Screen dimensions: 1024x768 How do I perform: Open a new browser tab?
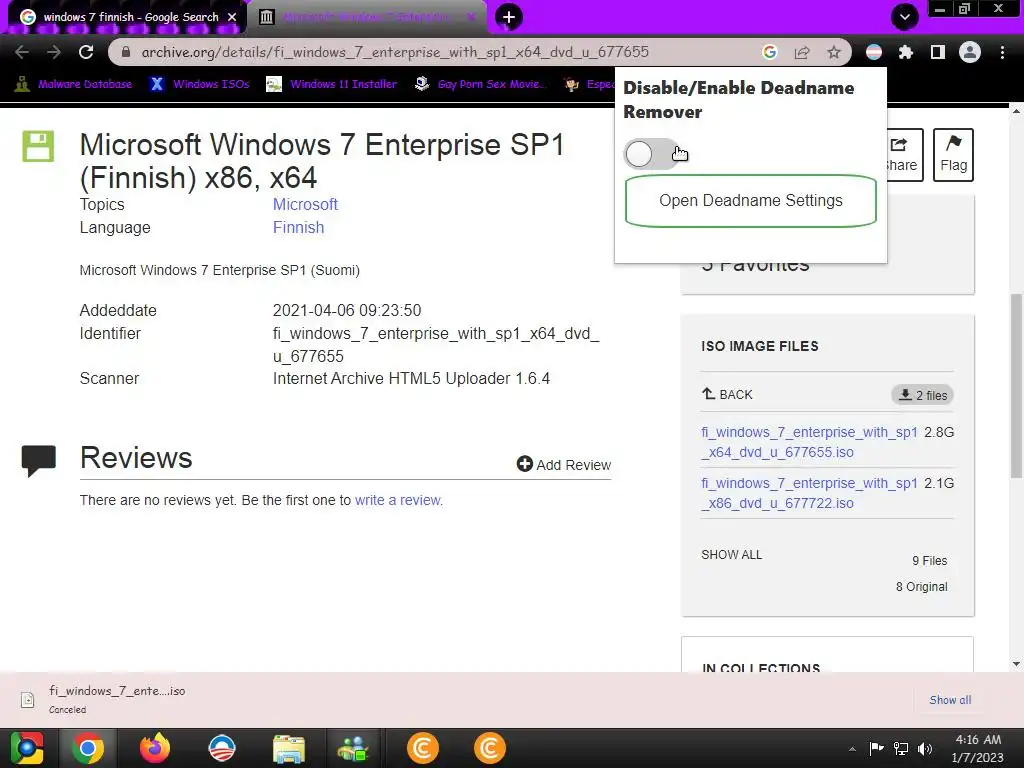[509, 17]
